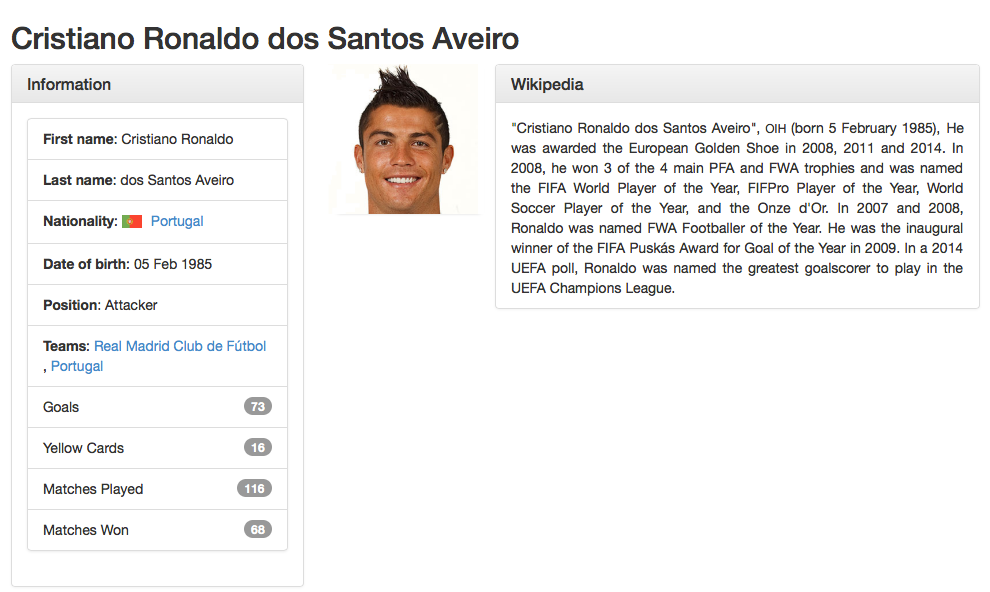Click the First name row

(157, 139)
